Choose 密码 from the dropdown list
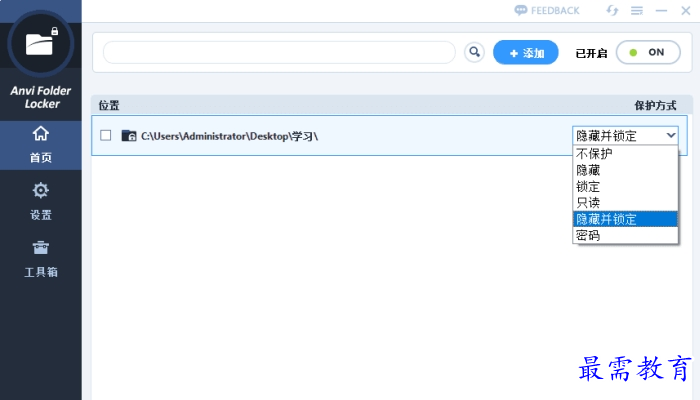The height and width of the screenshot is (400, 700). point(625,235)
